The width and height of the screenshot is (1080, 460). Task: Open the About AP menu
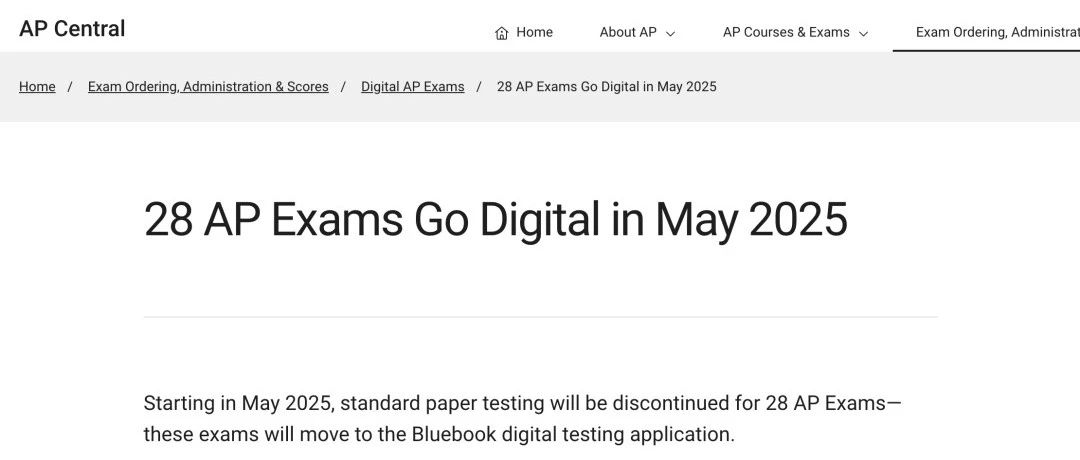coord(637,32)
